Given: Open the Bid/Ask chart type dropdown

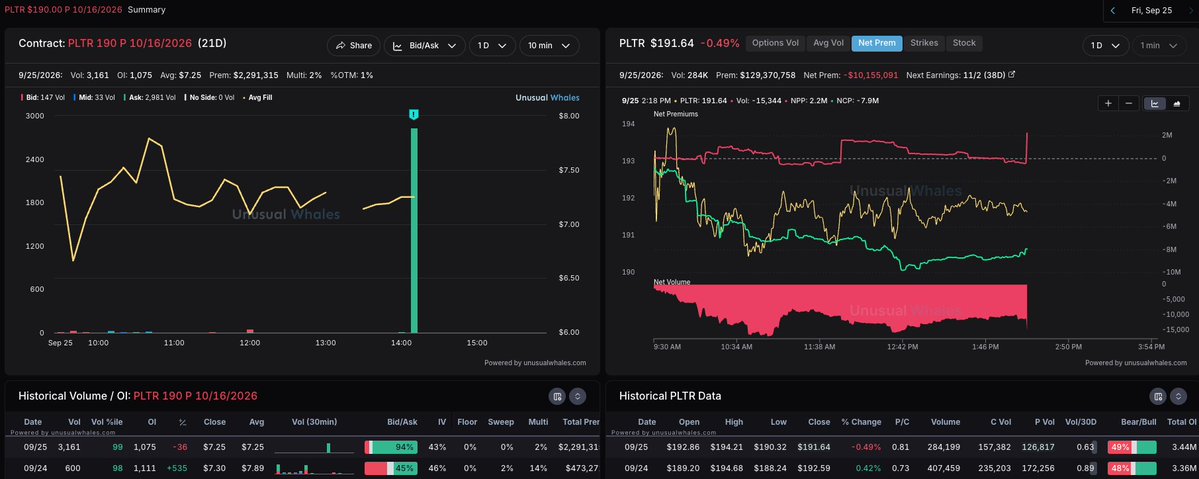Looking at the screenshot, I should [424, 46].
